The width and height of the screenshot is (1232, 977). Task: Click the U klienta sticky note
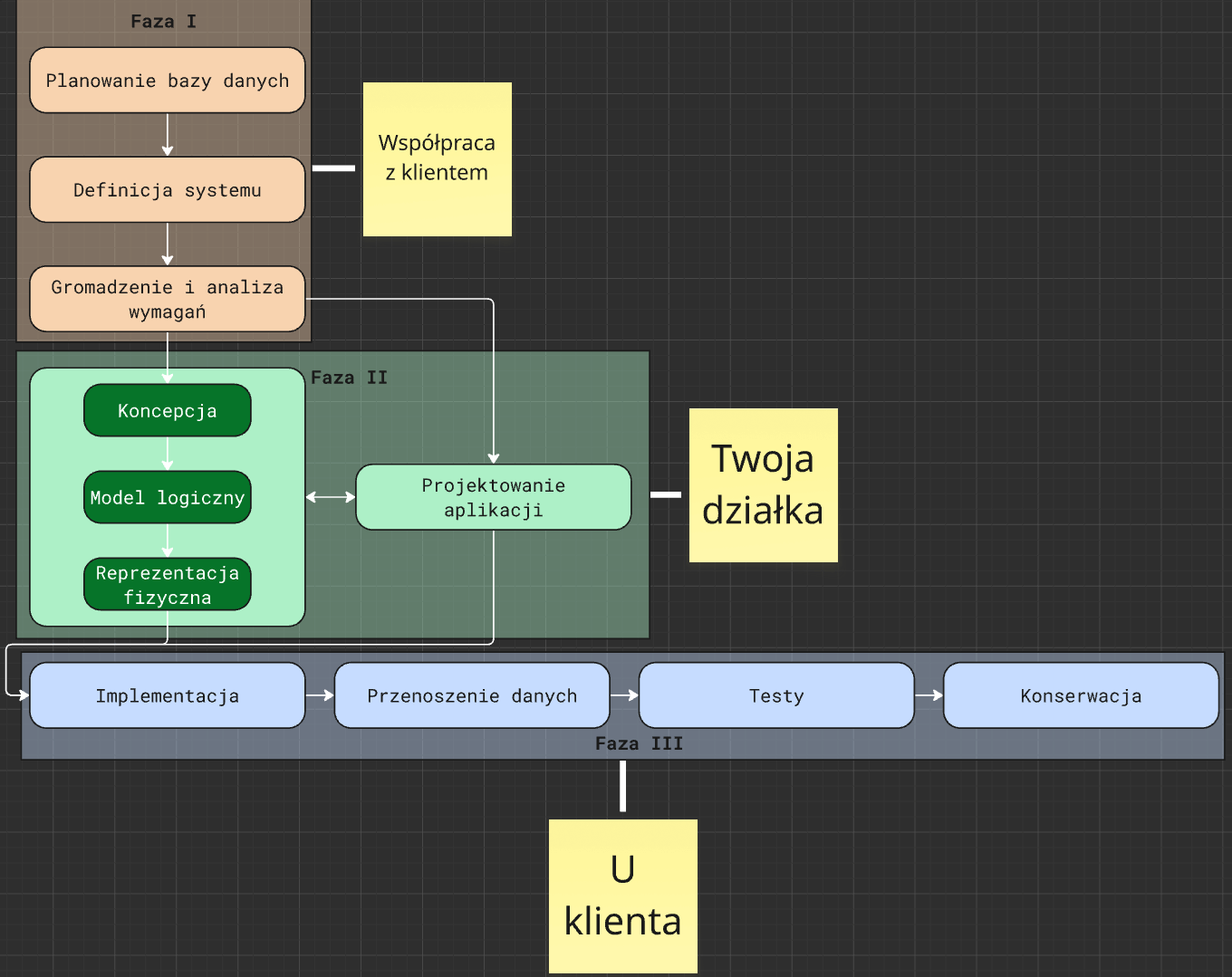622,896
